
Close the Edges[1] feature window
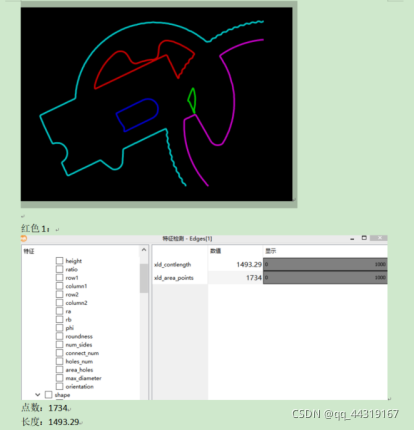379,238
